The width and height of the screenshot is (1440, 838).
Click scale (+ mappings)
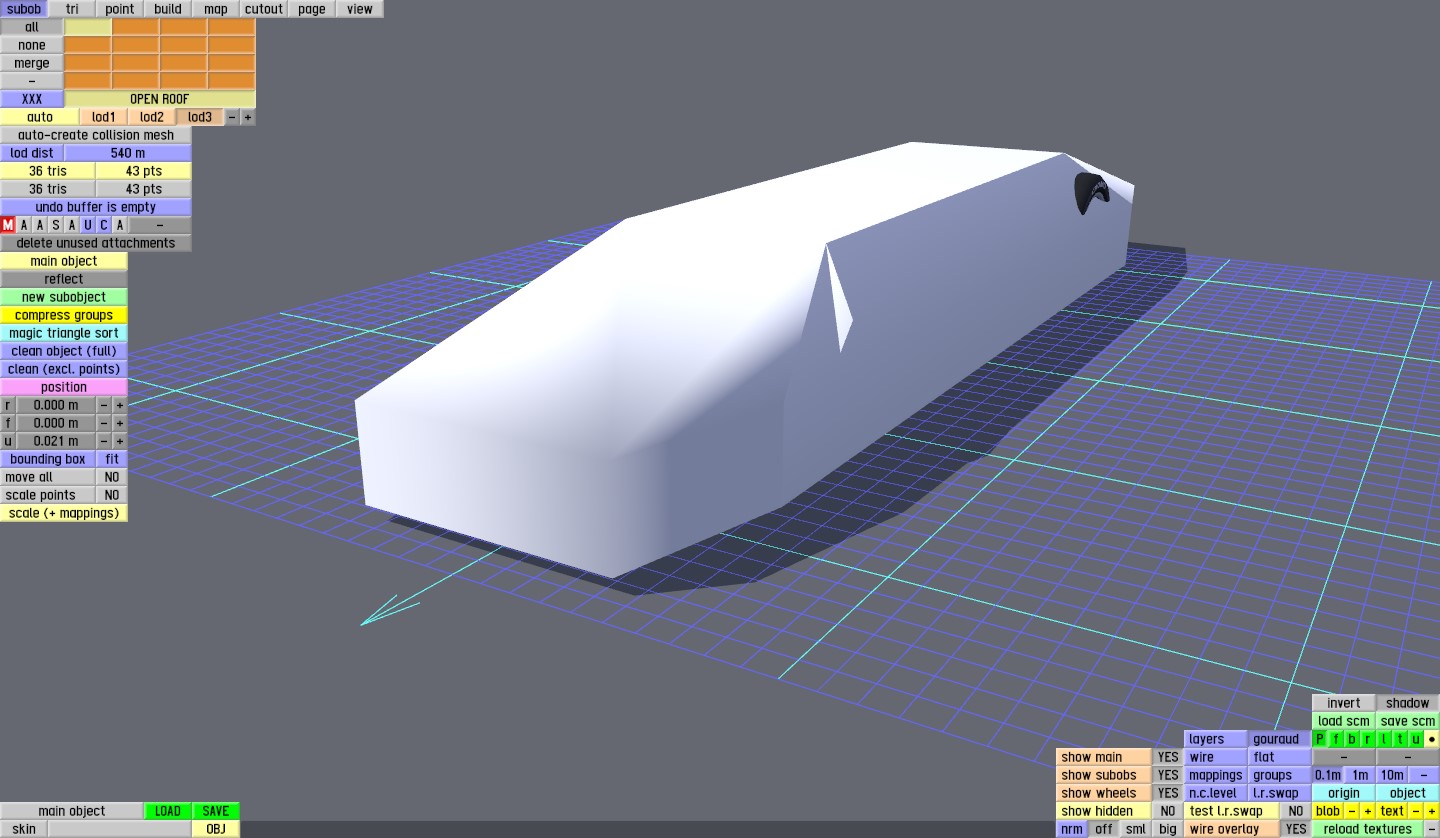click(64, 513)
